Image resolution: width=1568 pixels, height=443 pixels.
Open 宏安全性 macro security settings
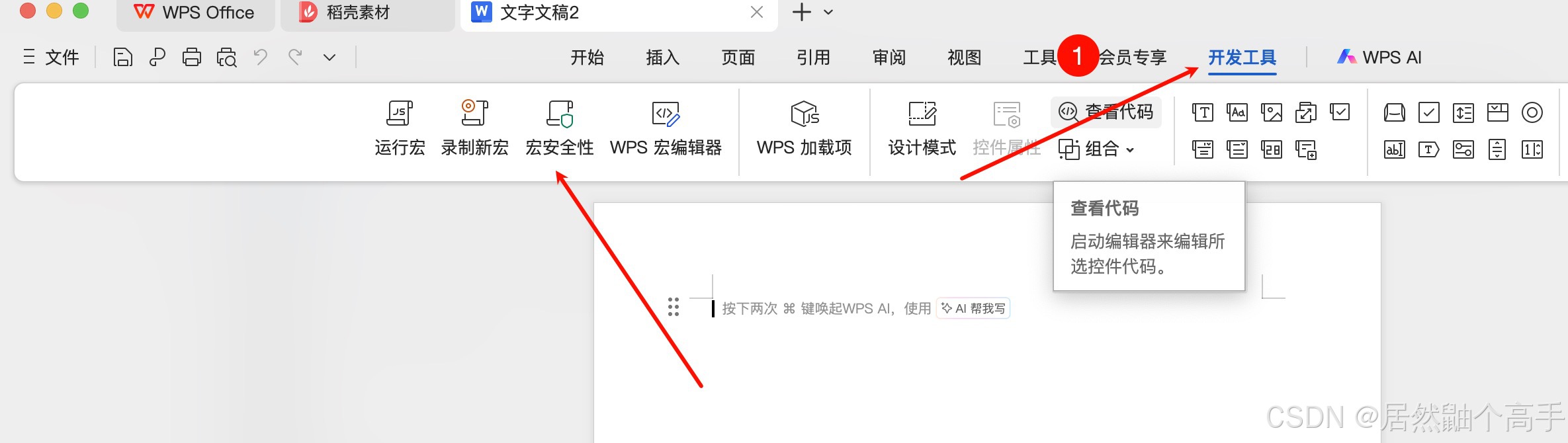coord(559,130)
